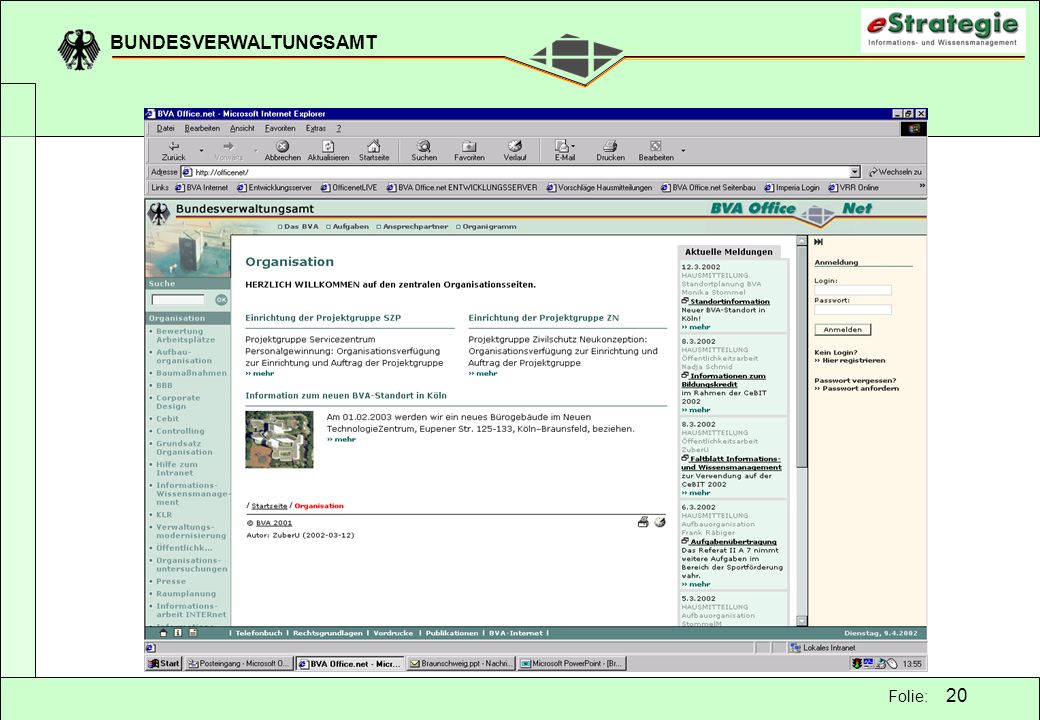Switch to Posteingang Microsoft Outlook taskbar item
This screenshot has width=1040, height=720.
(x=239, y=663)
